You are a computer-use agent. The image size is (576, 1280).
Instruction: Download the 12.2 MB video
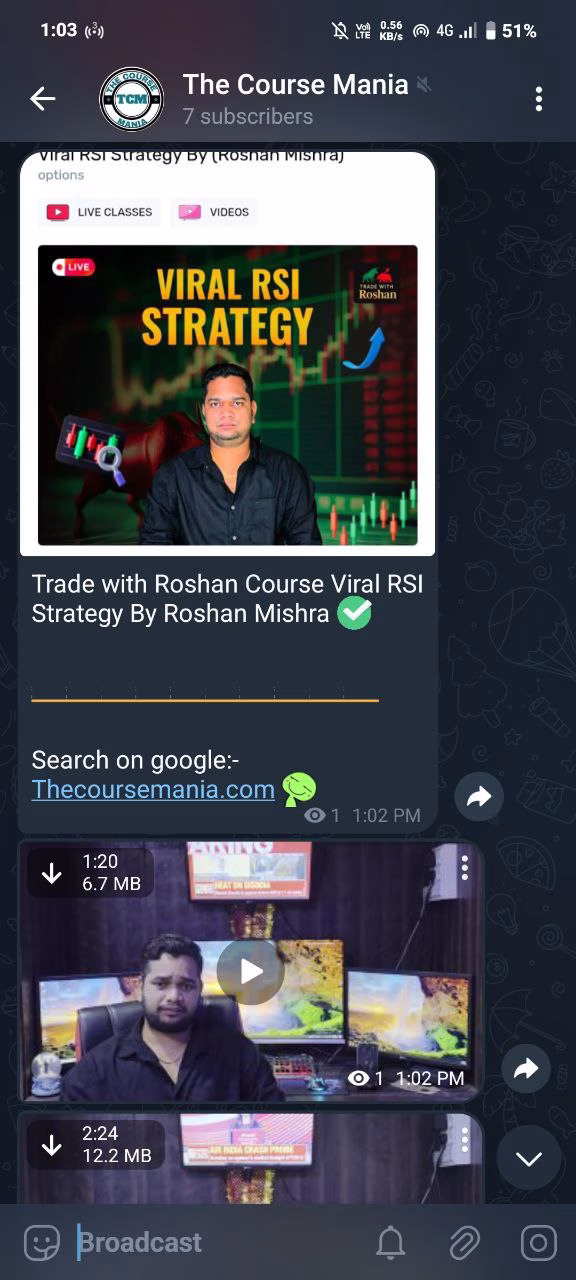tap(52, 1145)
